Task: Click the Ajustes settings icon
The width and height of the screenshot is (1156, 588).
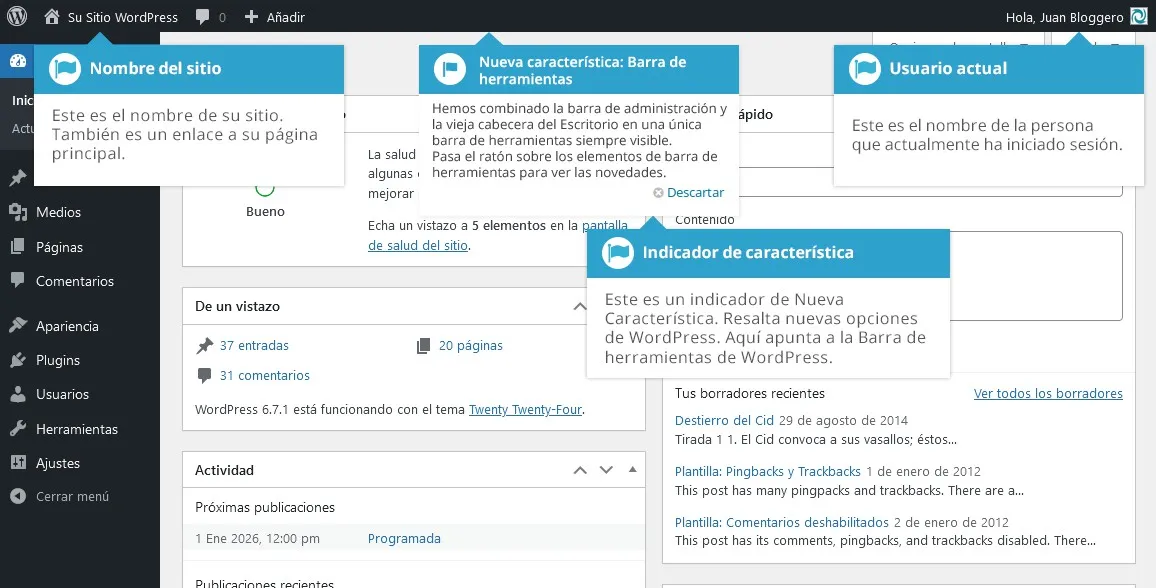Action: click(18, 463)
